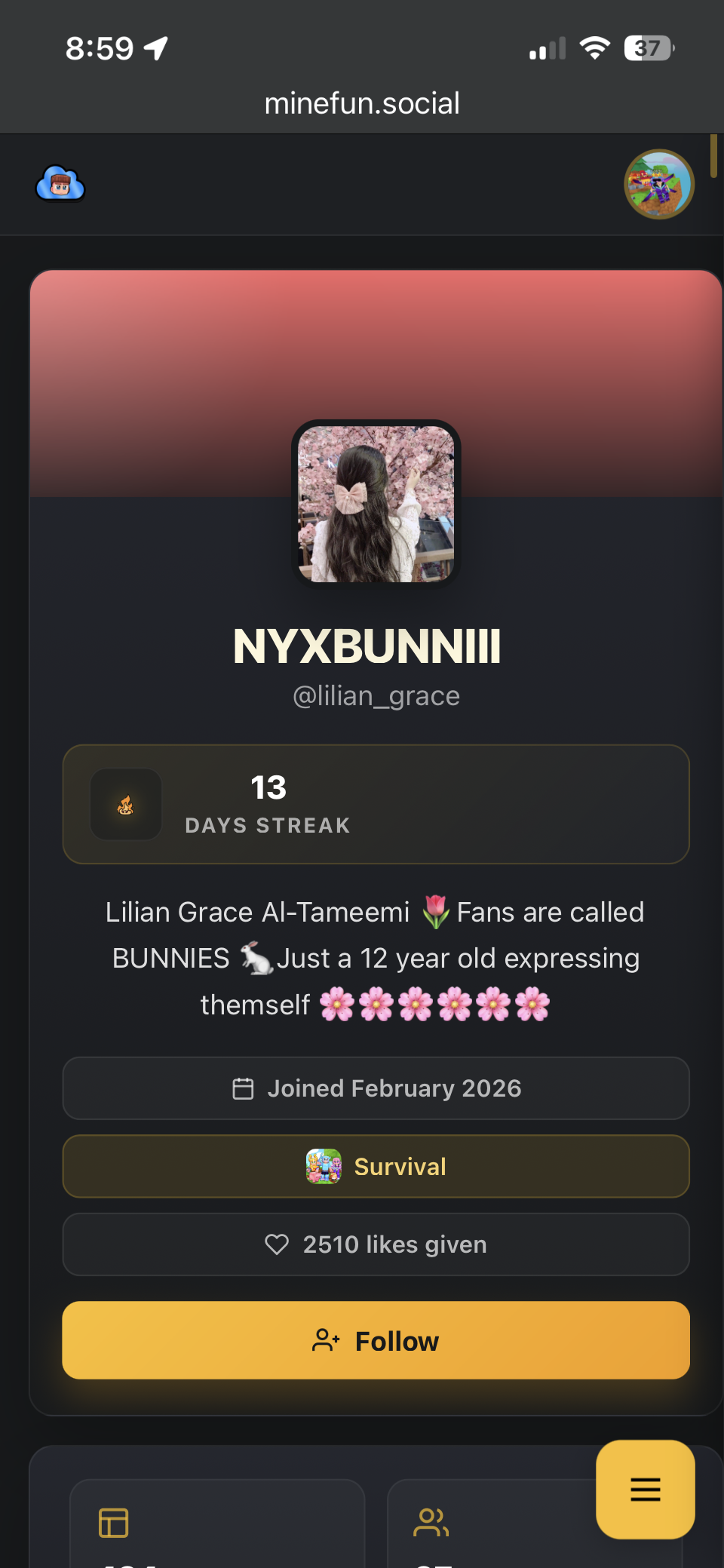
Task: Tap the minefun.social address bar
Action: coord(362,103)
